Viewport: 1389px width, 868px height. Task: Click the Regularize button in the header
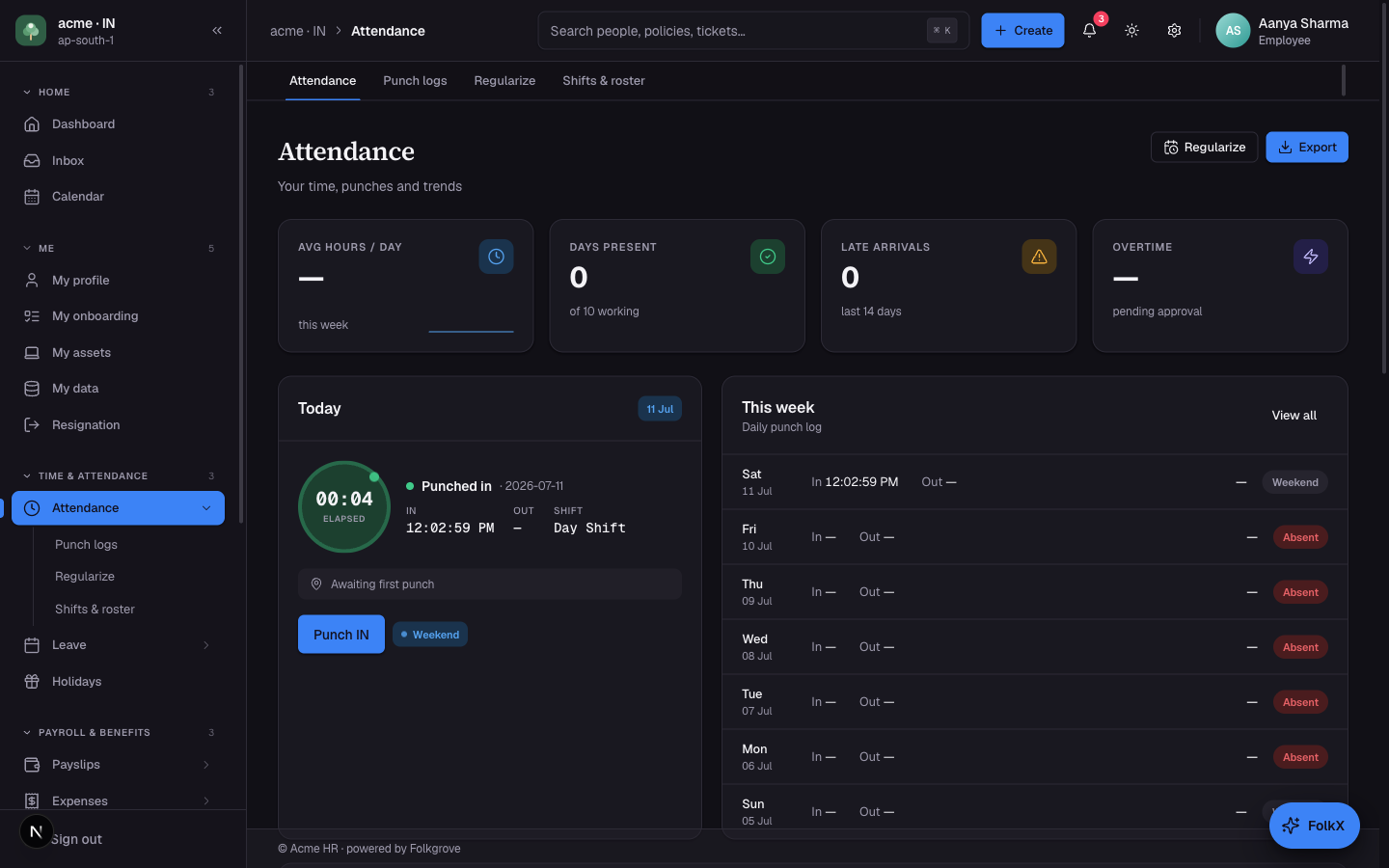(1205, 148)
